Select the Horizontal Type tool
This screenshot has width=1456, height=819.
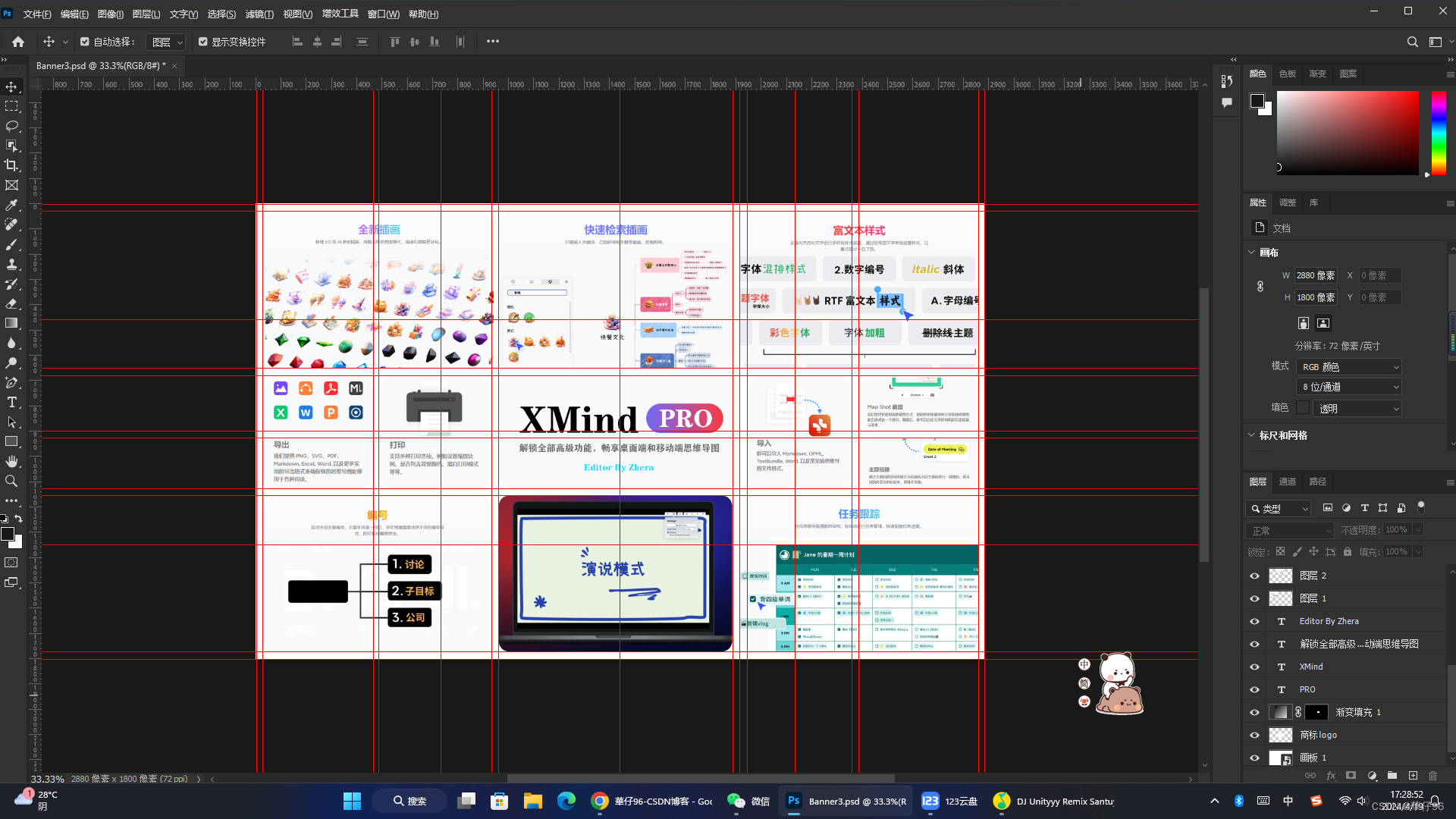click(12, 402)
